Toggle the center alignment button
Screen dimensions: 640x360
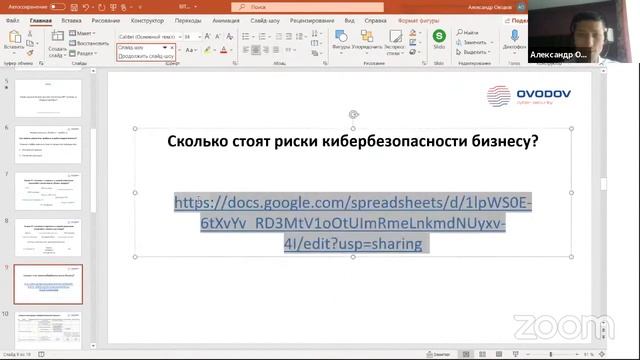[x=256, y=50]
